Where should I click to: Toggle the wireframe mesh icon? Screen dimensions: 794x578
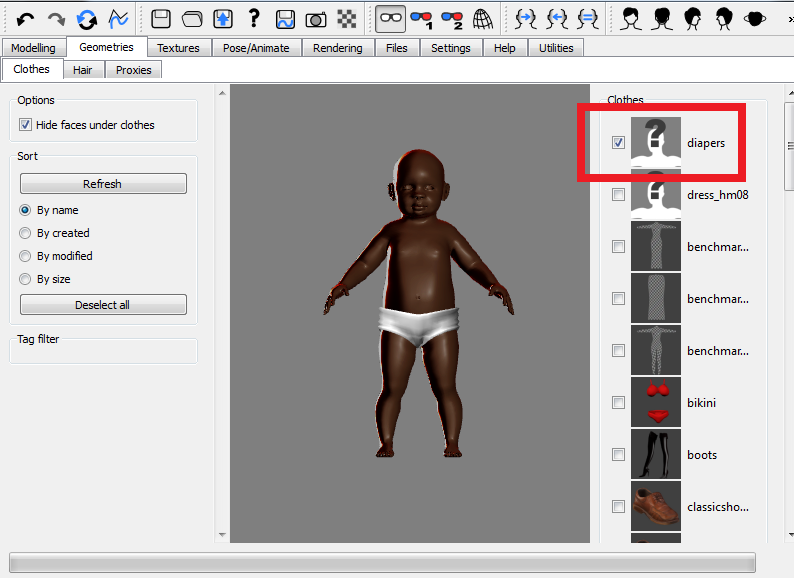[x=483, y=19]
